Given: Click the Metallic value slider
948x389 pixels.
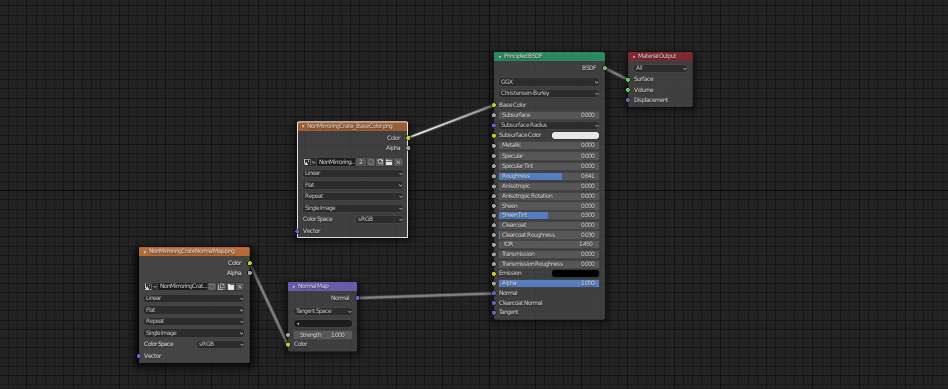Looking at the screenshot, I should [549, 145].
